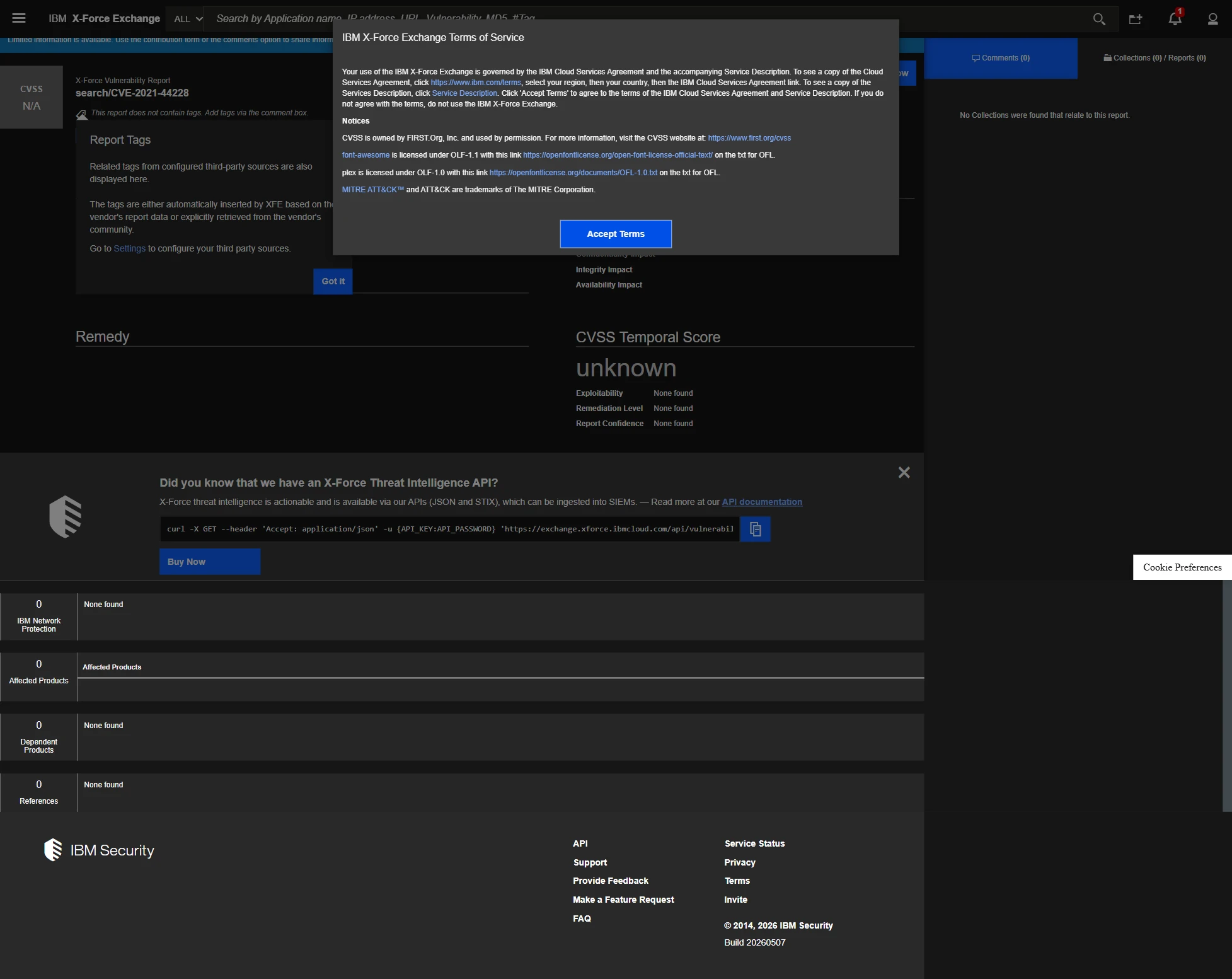Copy the curl command to clipboard
The image size is (1232, 979).
point(755,529)
